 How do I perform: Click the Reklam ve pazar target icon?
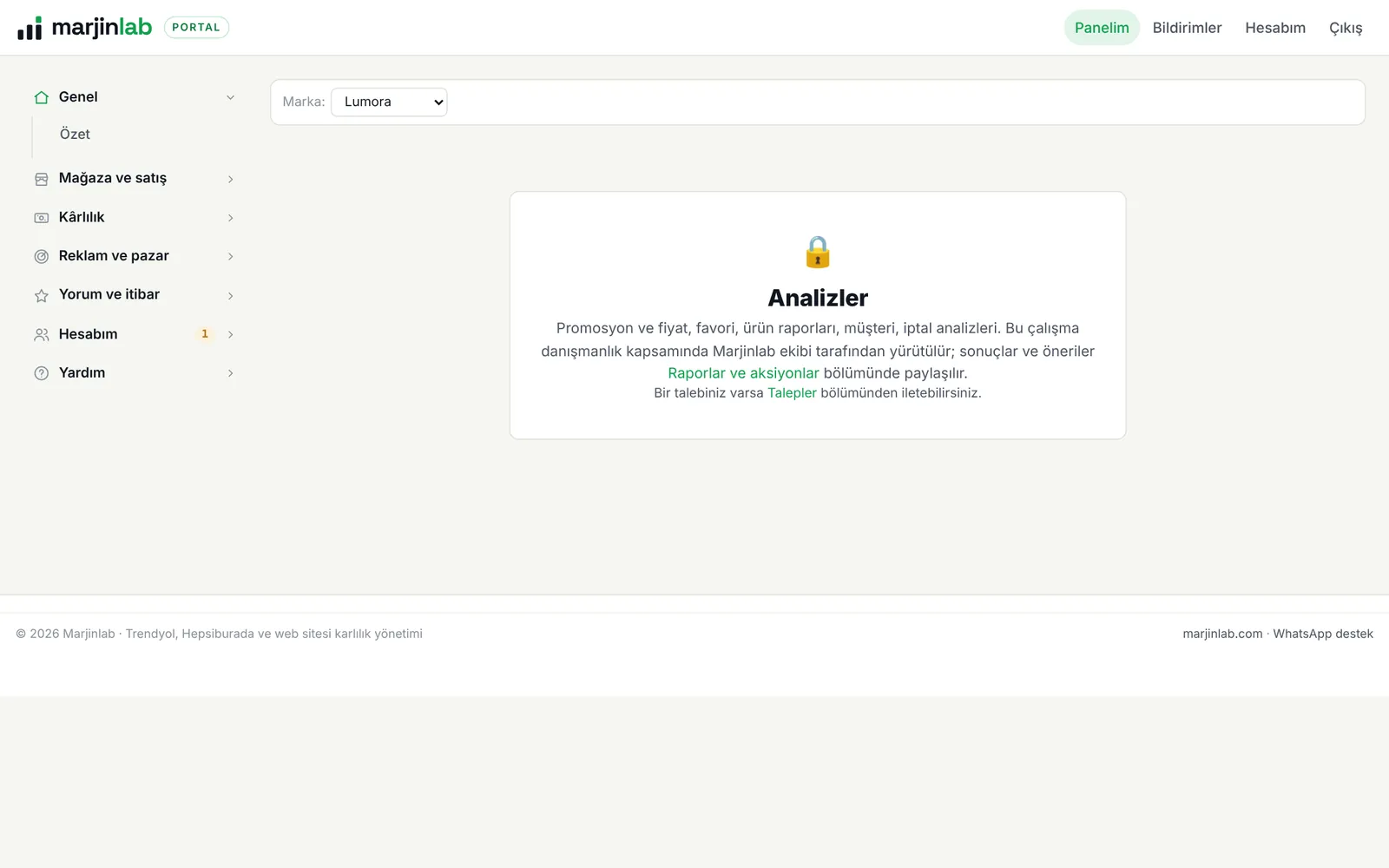pos(41,256)
